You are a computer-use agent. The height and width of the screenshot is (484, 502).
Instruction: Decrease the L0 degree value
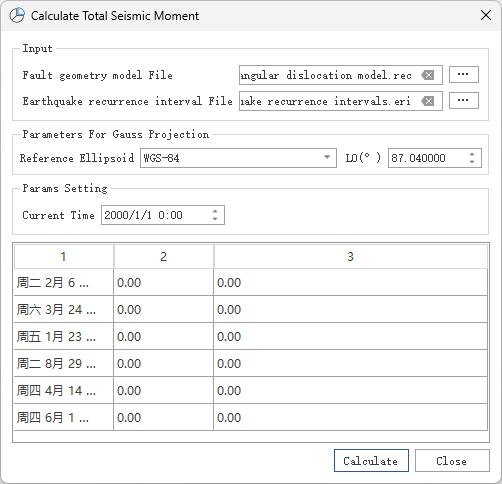tap(472, 161)
